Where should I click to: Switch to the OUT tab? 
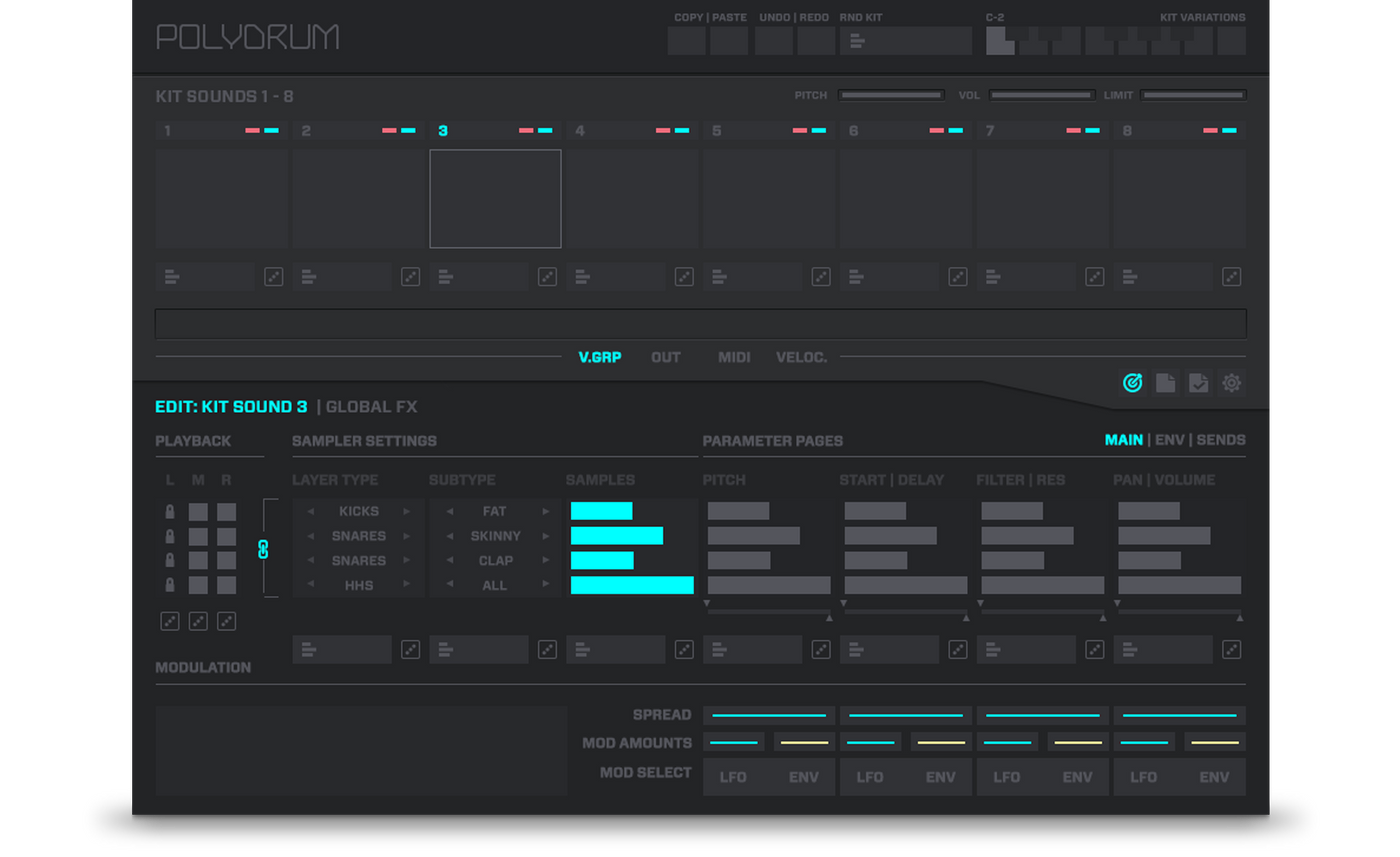coord(666,357)
